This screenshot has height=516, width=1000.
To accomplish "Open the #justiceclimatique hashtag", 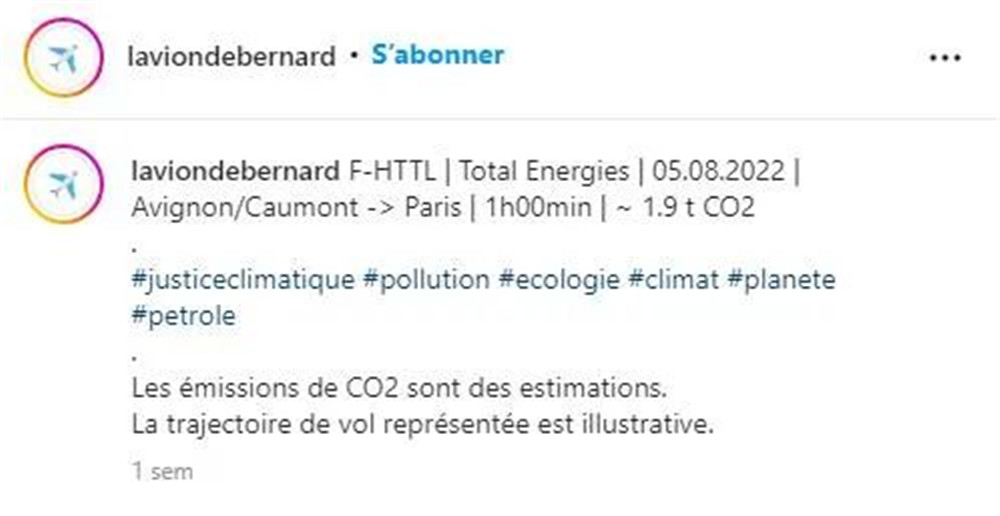I will (x=242, y=280).
